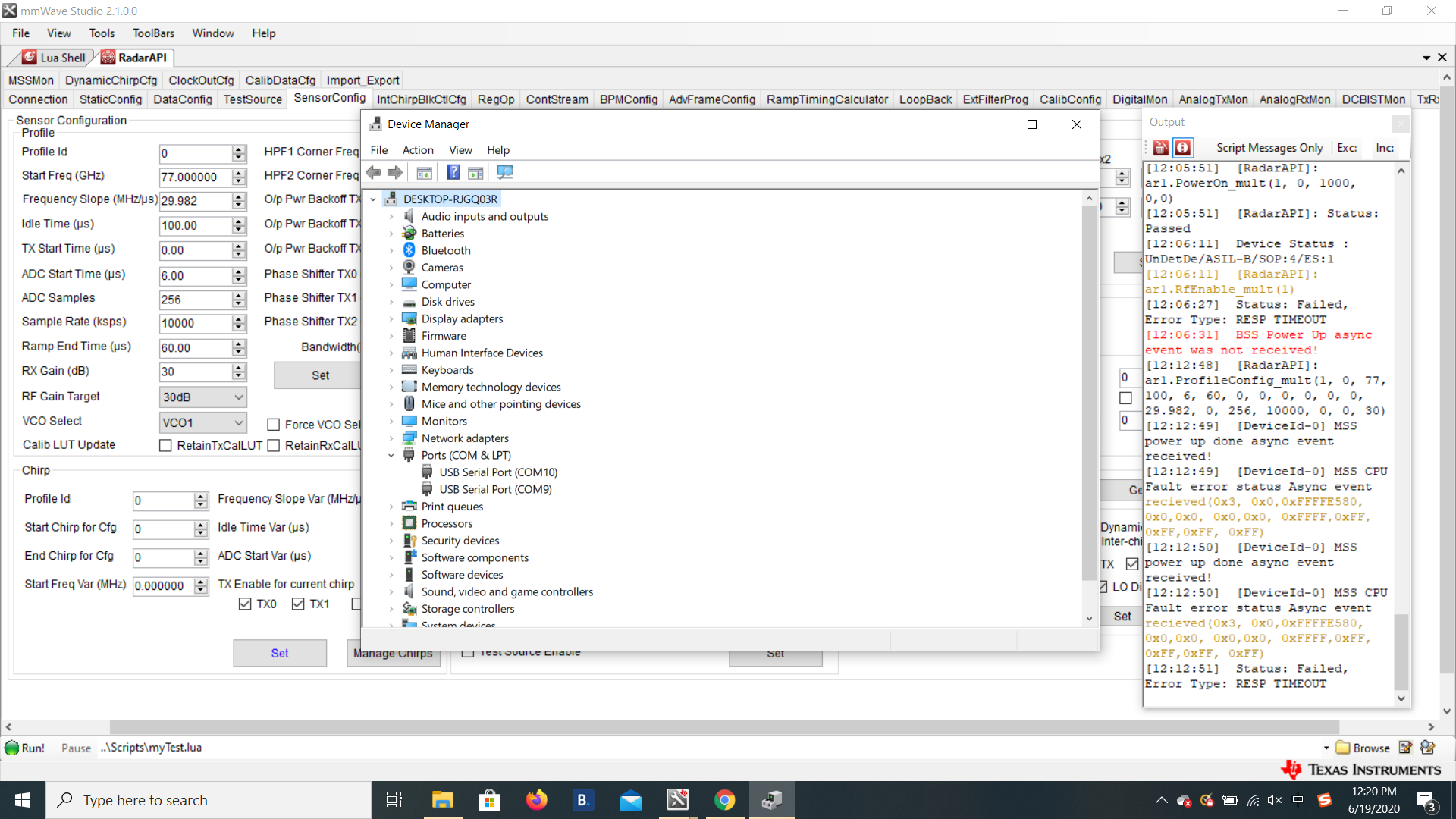Click the Manage Chirps button
Image resolution: width=1456 pixels, height=819 pixels.
click(394, 654)
